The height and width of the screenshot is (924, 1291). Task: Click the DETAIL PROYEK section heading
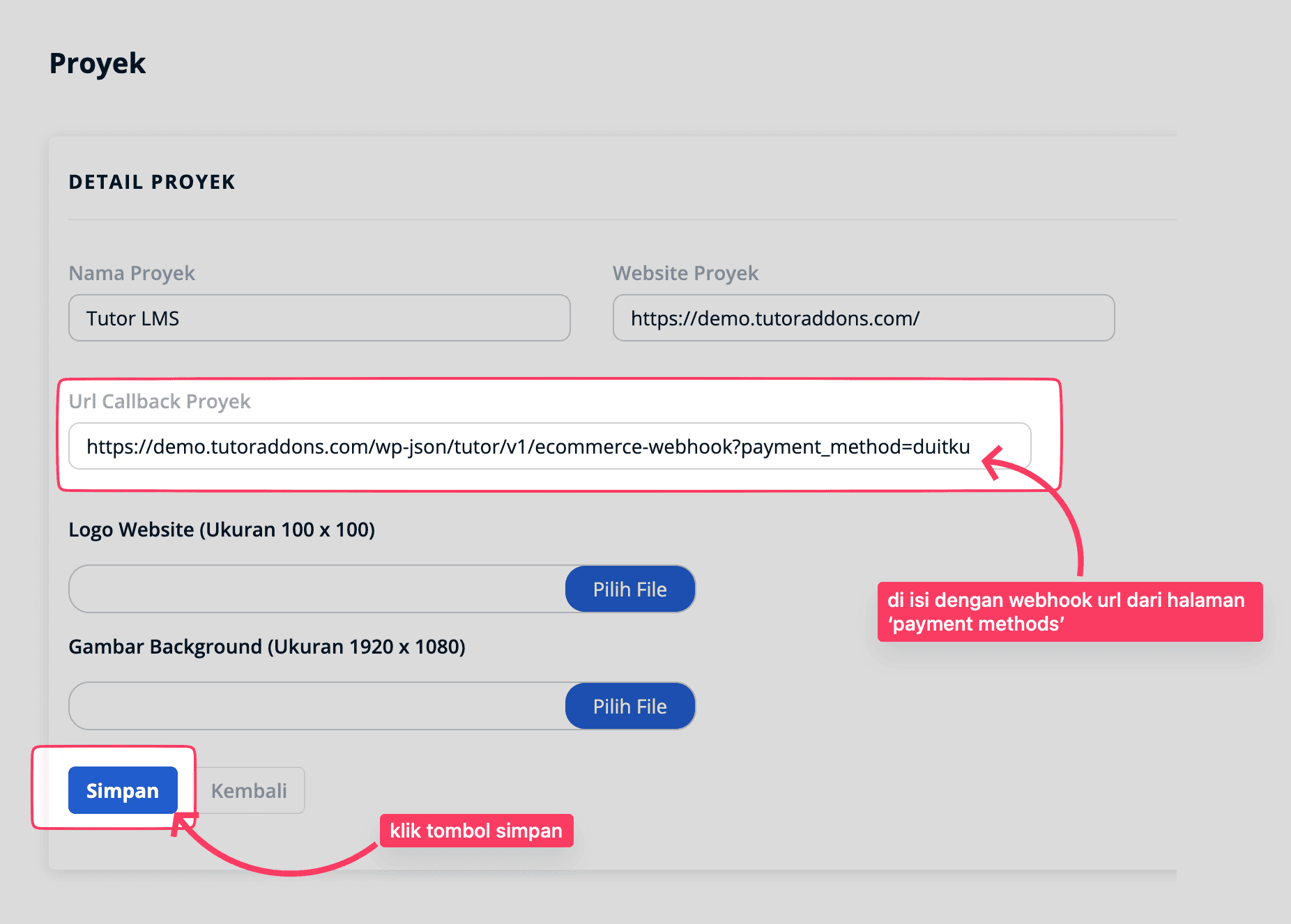click(x=152, y=182)
